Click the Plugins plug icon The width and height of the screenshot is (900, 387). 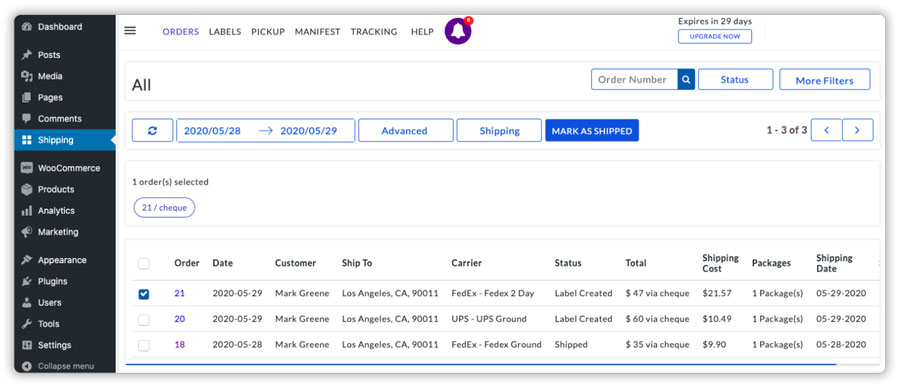click(x=26, y=281)
